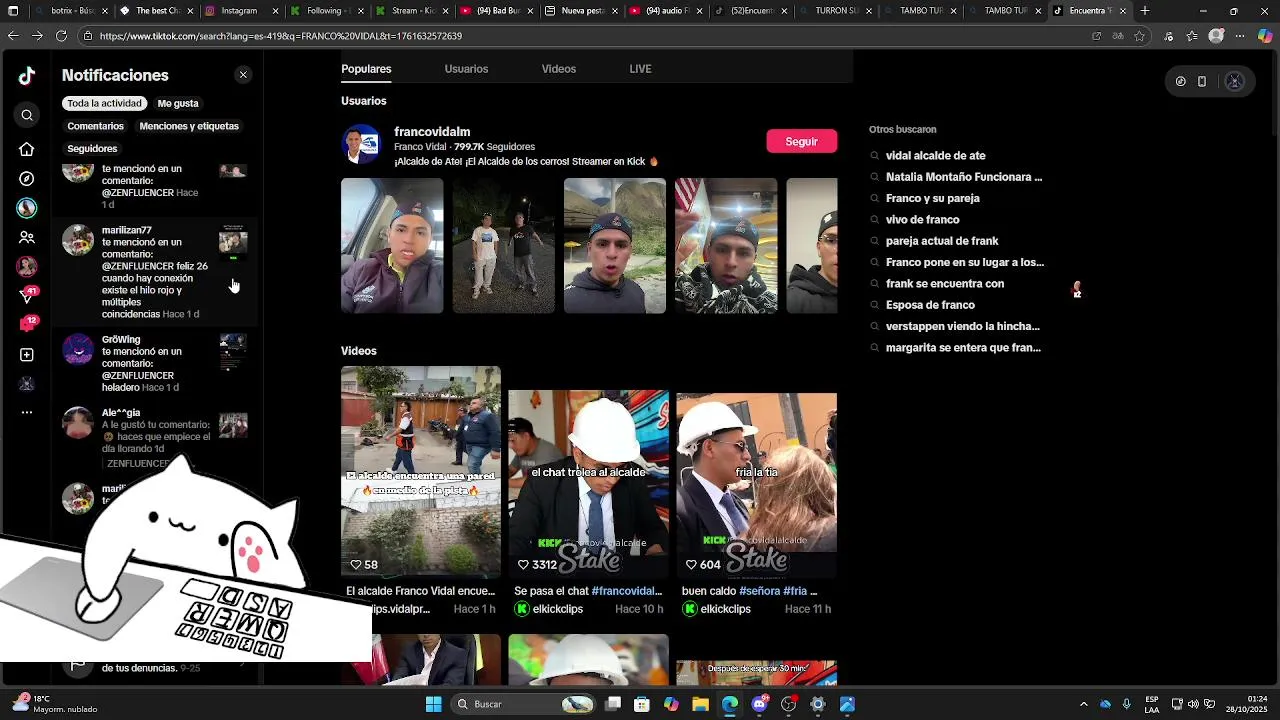Switch to the LIVE search tab
Screen dimensions: 1280x720
tap(640, 69)
